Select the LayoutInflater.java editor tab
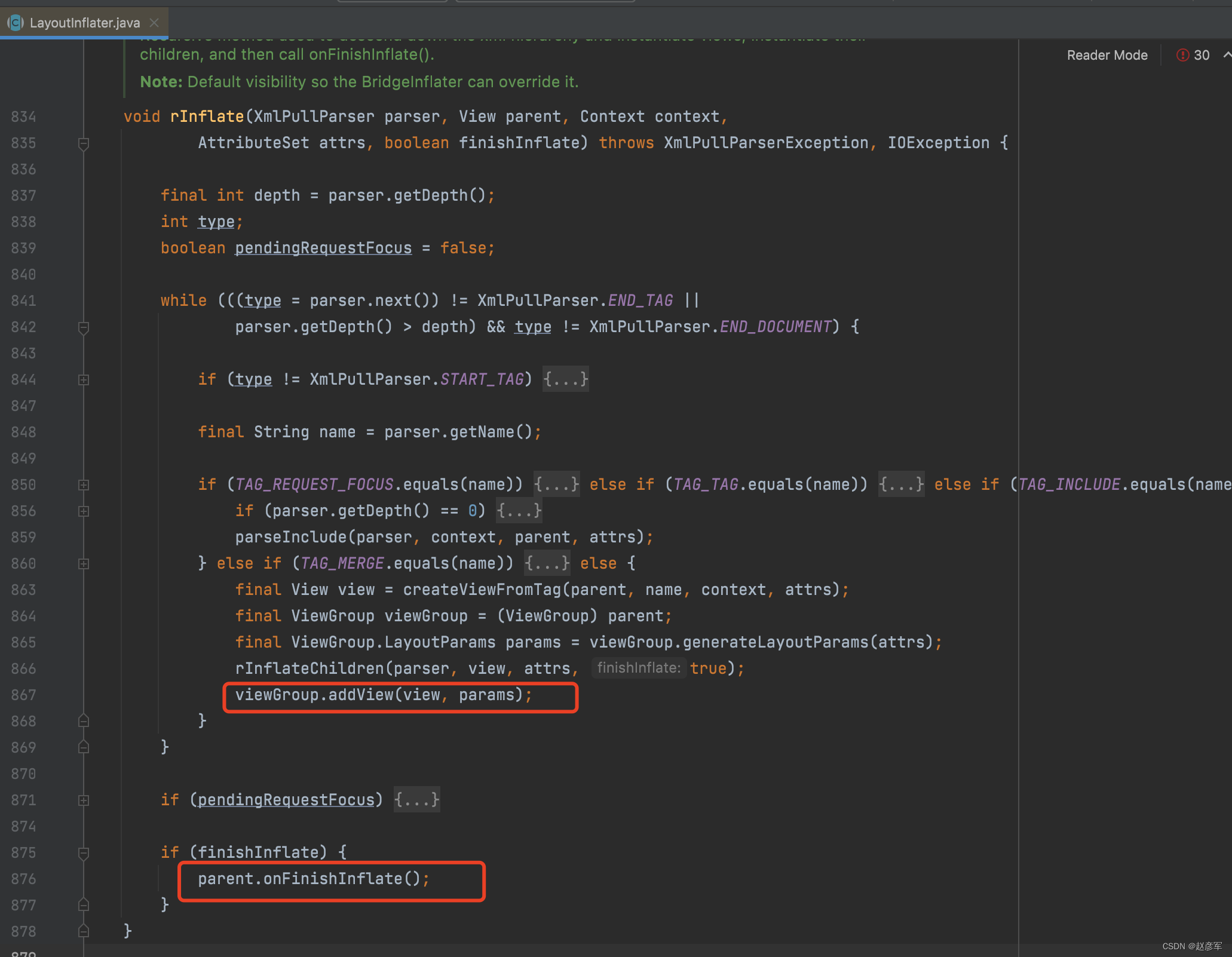Viewport: 1232px width, 957px height. [84, 23]
